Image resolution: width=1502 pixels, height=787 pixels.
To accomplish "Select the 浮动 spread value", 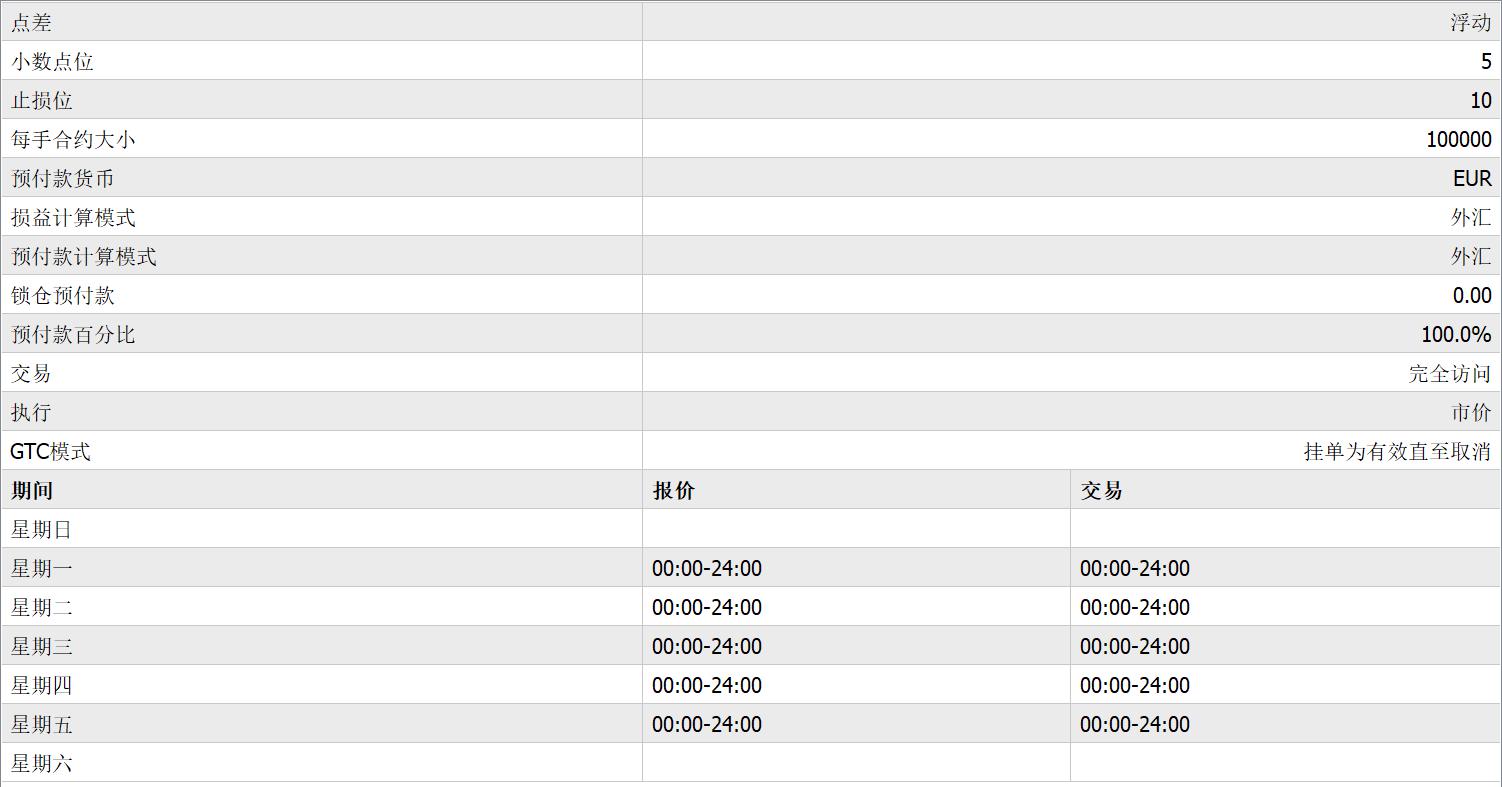I will pyautogui.click(x=1470, y=22).
